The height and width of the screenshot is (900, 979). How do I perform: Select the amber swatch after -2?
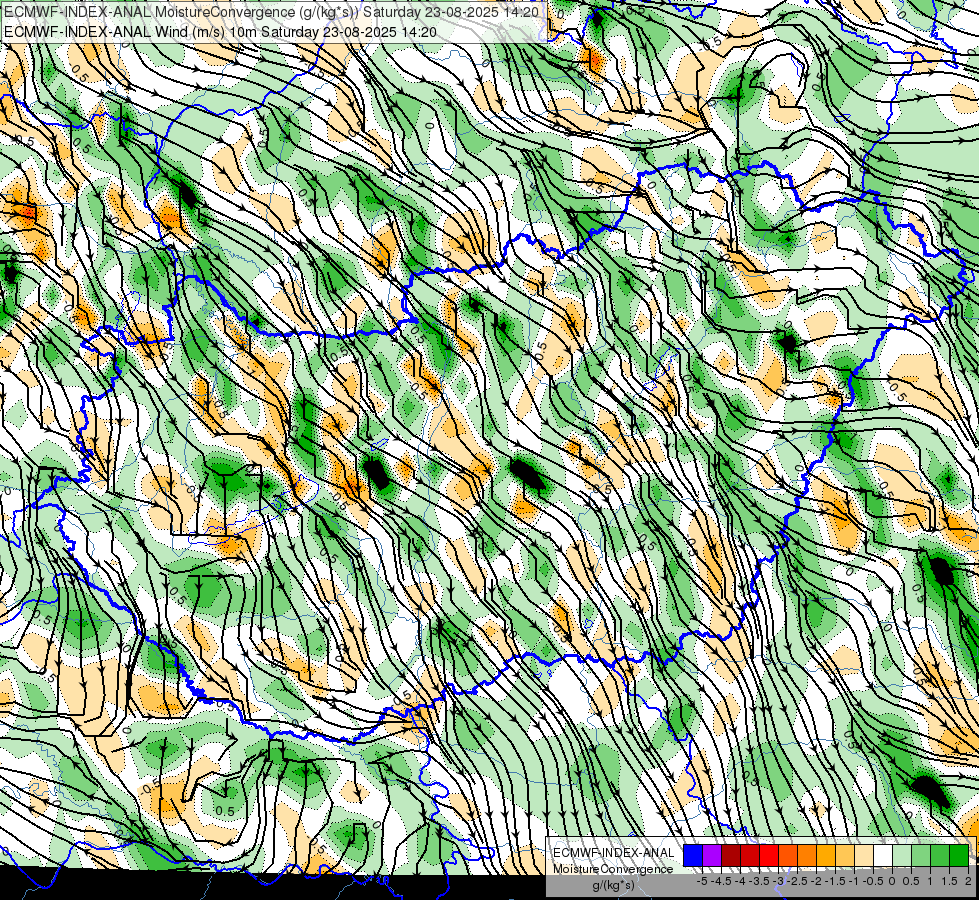(x=826, y=856)
